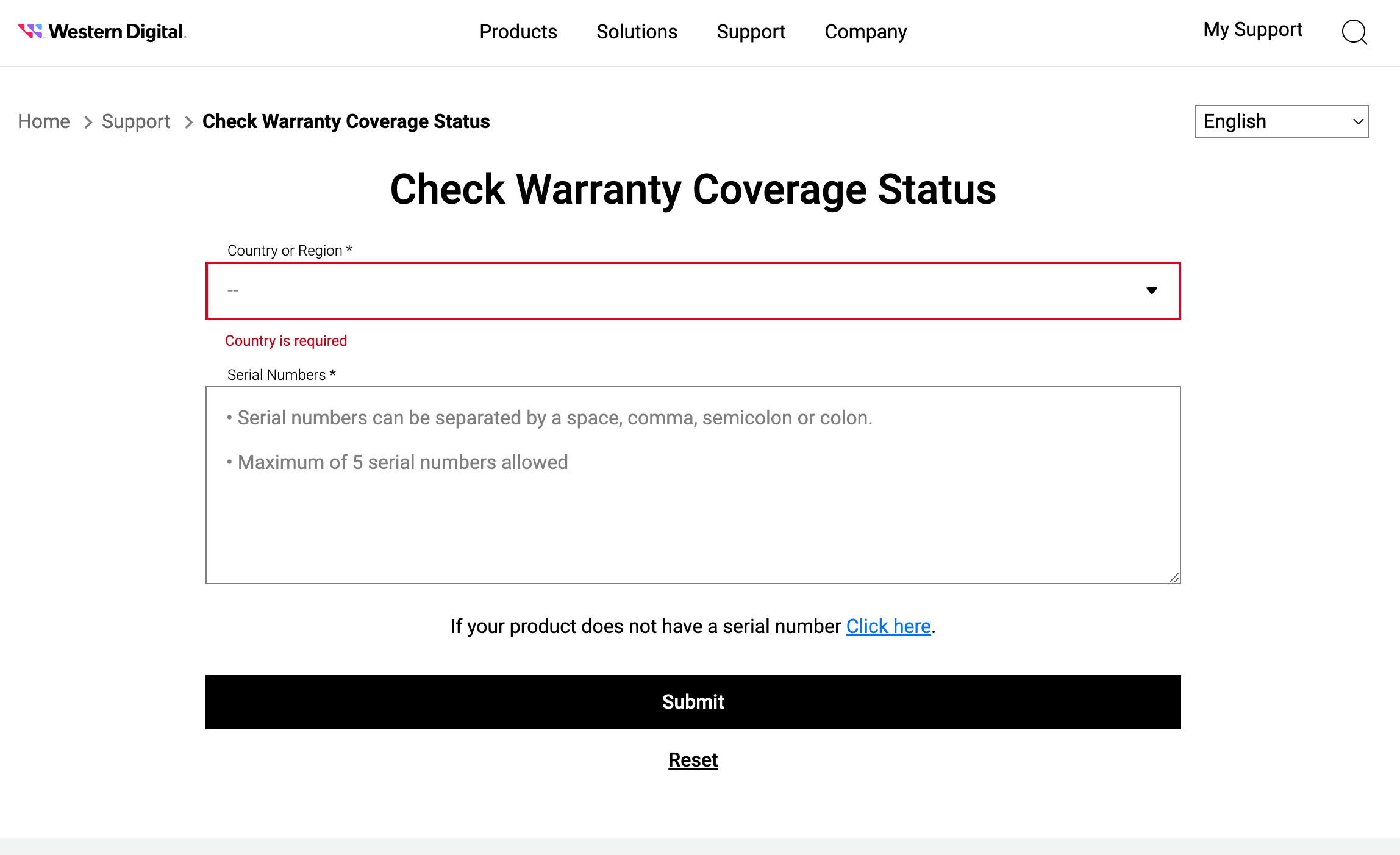Click the Western Digital logo
This screenshot has width=1400, height=855.
pos(102,30)
